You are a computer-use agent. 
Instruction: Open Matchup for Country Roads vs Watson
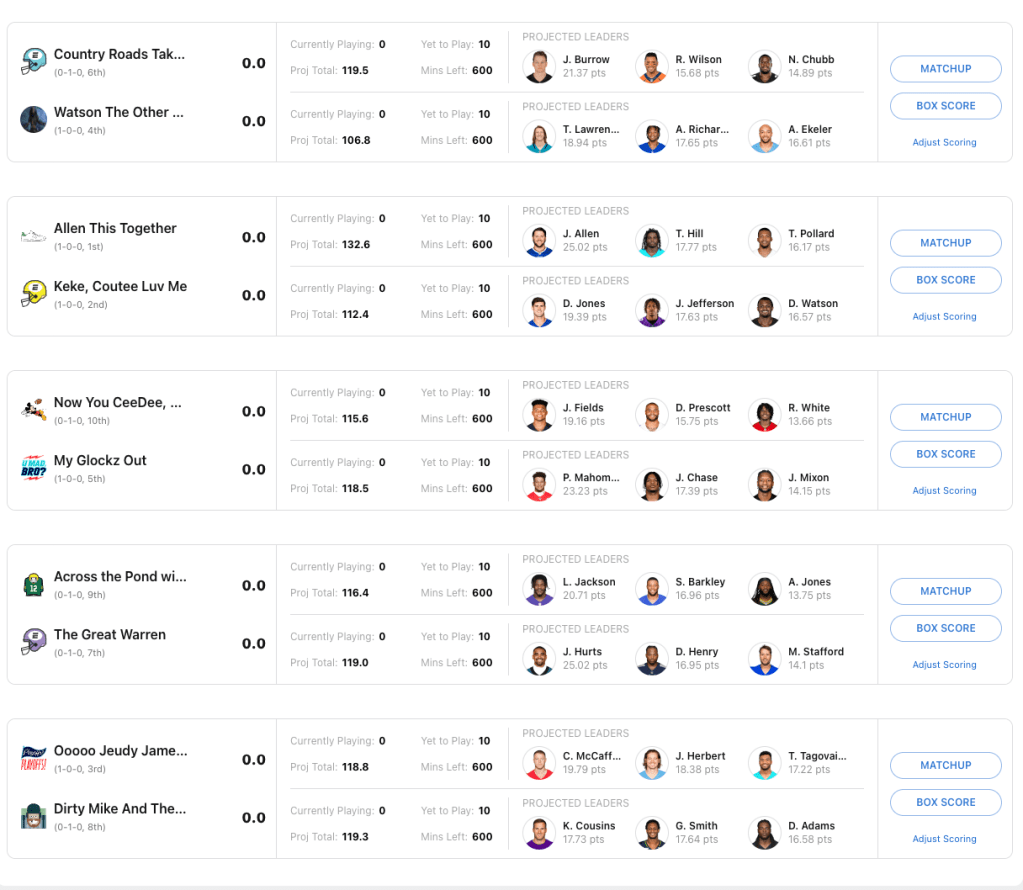click(x=945, y=69)
